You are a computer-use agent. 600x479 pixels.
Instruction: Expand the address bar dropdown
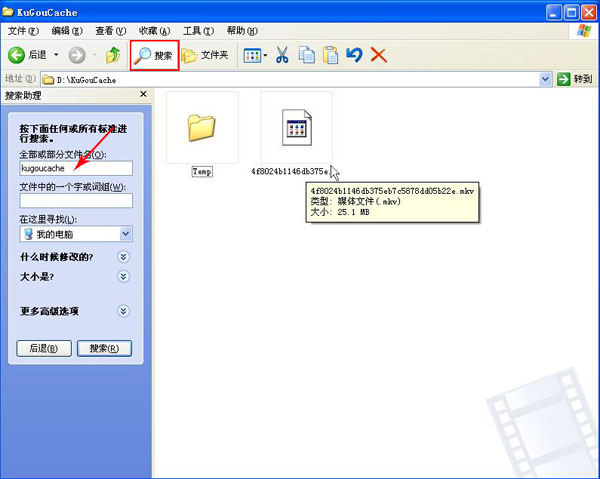[x=545, y=80]
